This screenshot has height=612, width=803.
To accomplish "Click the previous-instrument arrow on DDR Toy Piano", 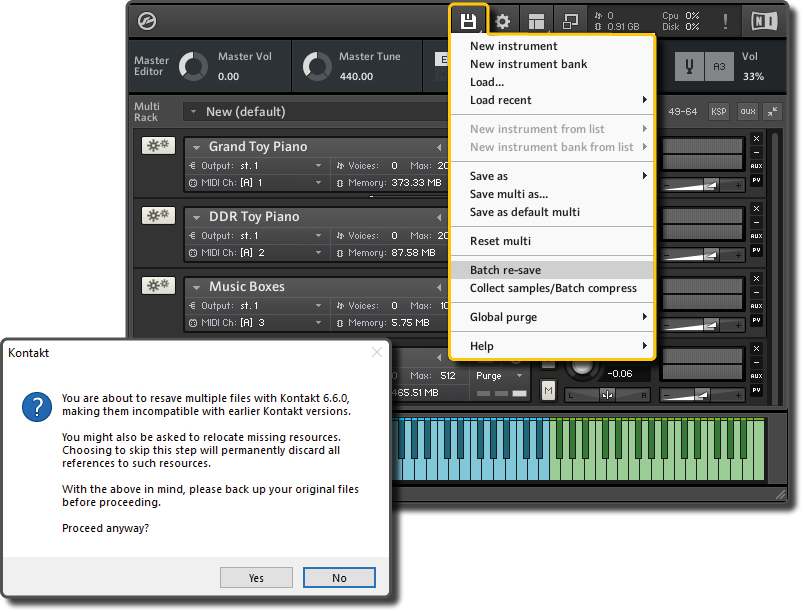I will click(439, 218).
